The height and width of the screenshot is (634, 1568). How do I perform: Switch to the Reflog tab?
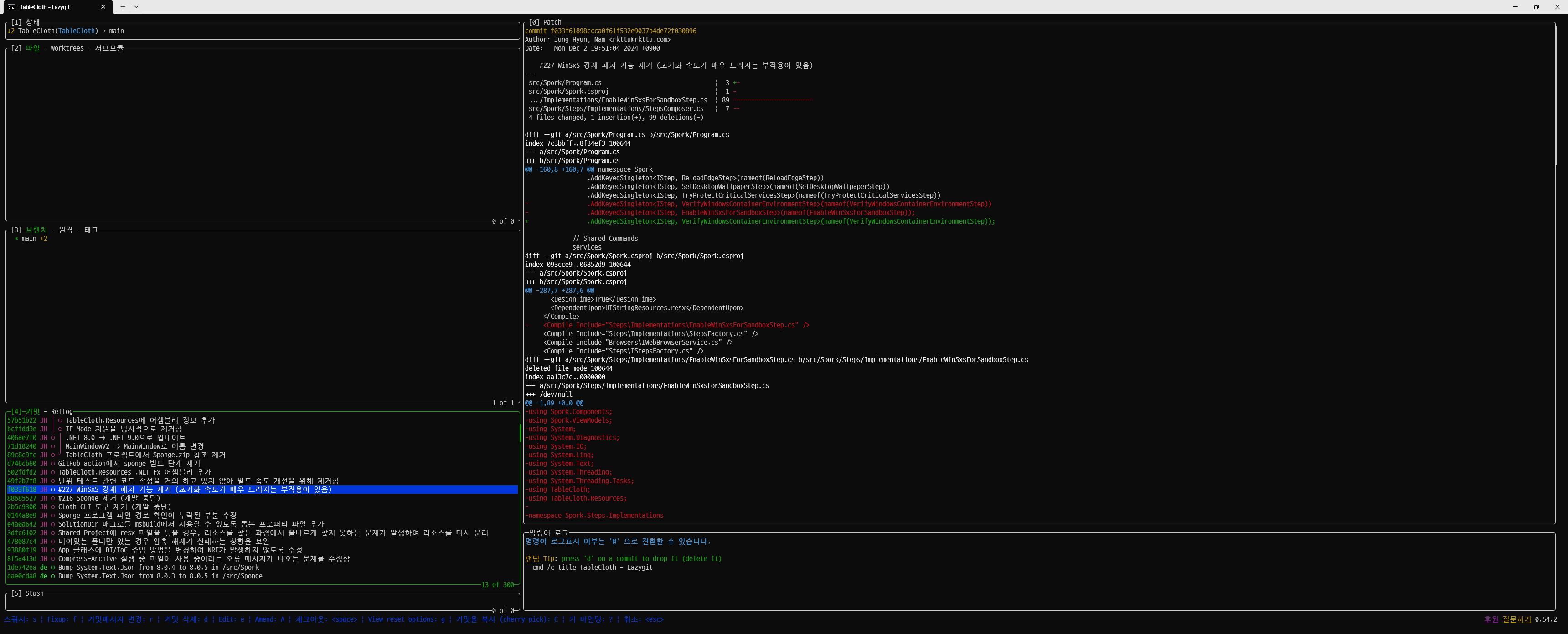(x=62, y=412)
